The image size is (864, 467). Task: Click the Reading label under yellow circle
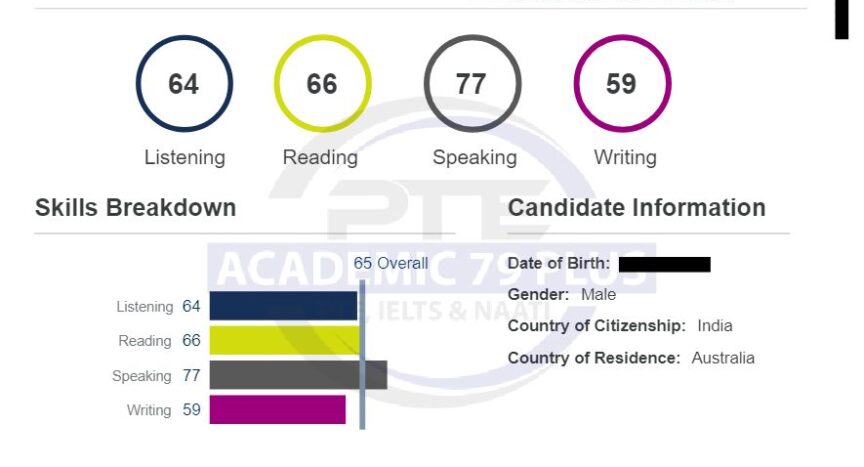click(x=320, y=158)
